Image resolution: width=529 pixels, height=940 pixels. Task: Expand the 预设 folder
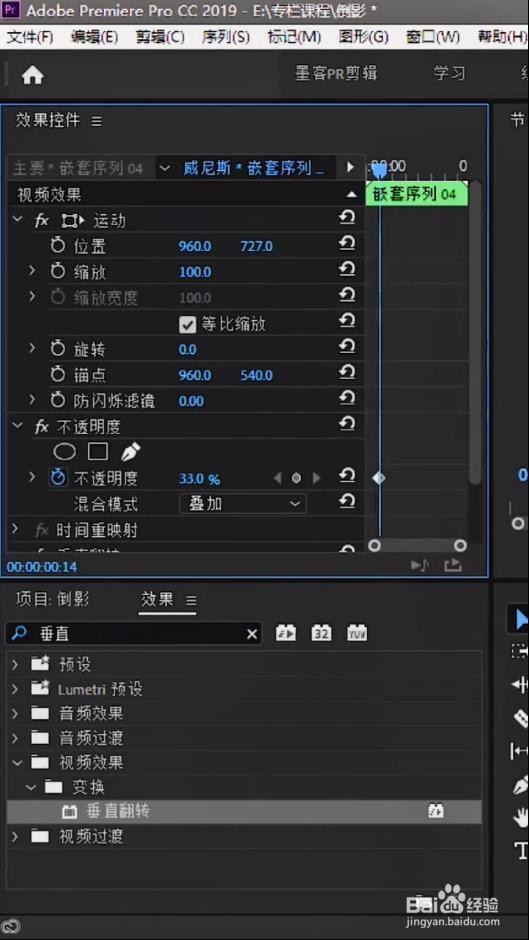tap(16, 664)
